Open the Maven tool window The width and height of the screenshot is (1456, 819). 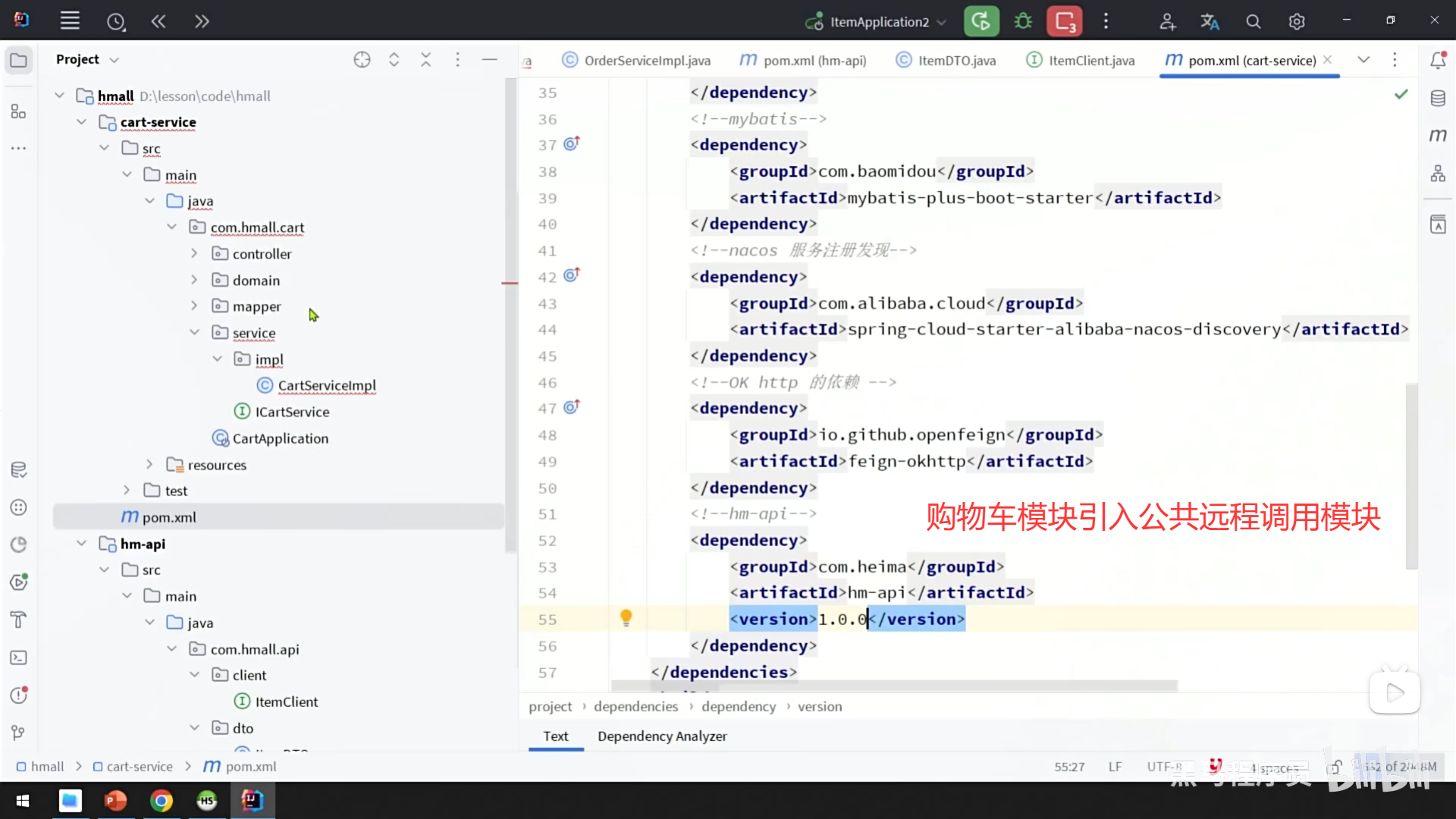click(1438, 135)
